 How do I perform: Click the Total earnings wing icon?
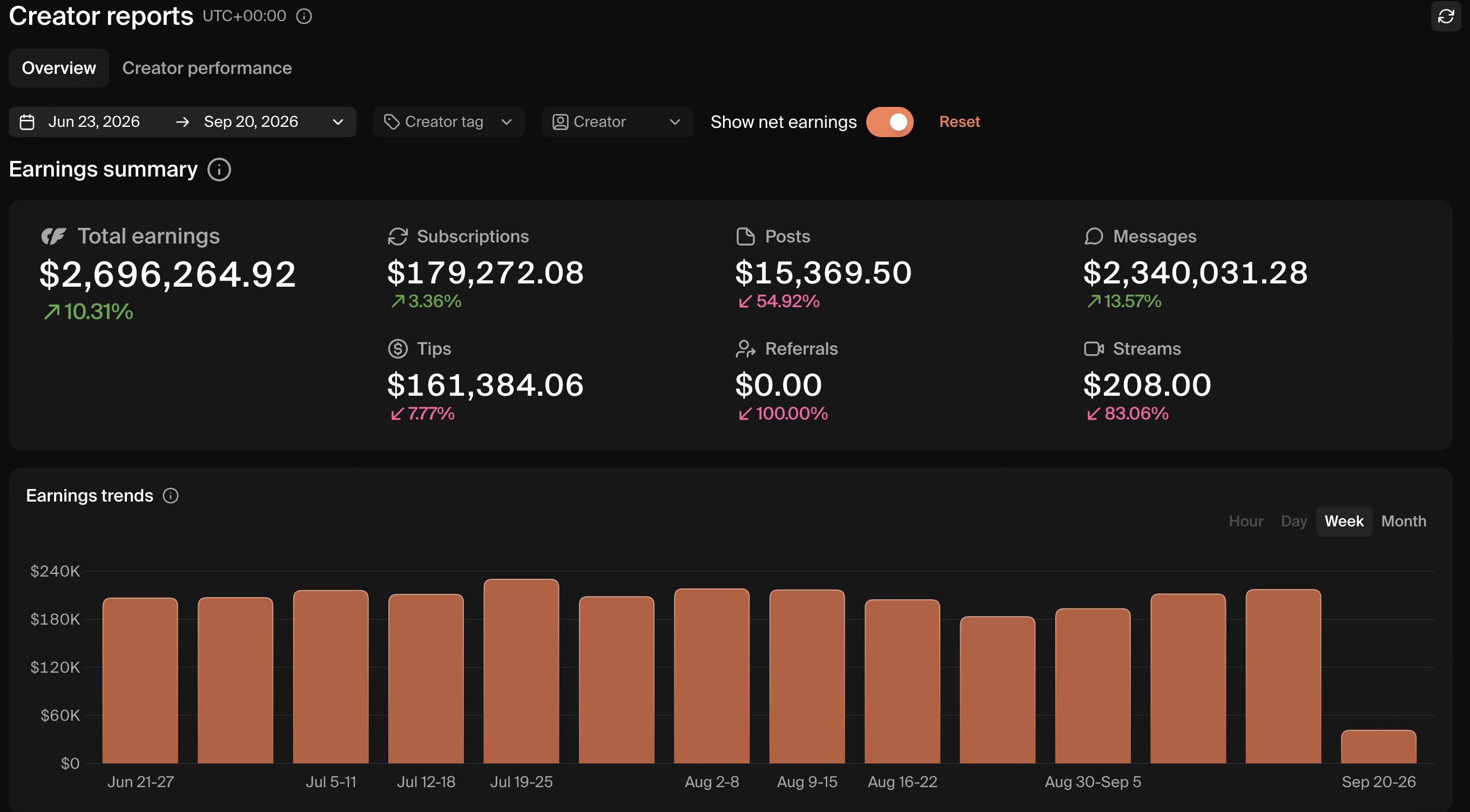pyautogui.click(x=54, y=236)
